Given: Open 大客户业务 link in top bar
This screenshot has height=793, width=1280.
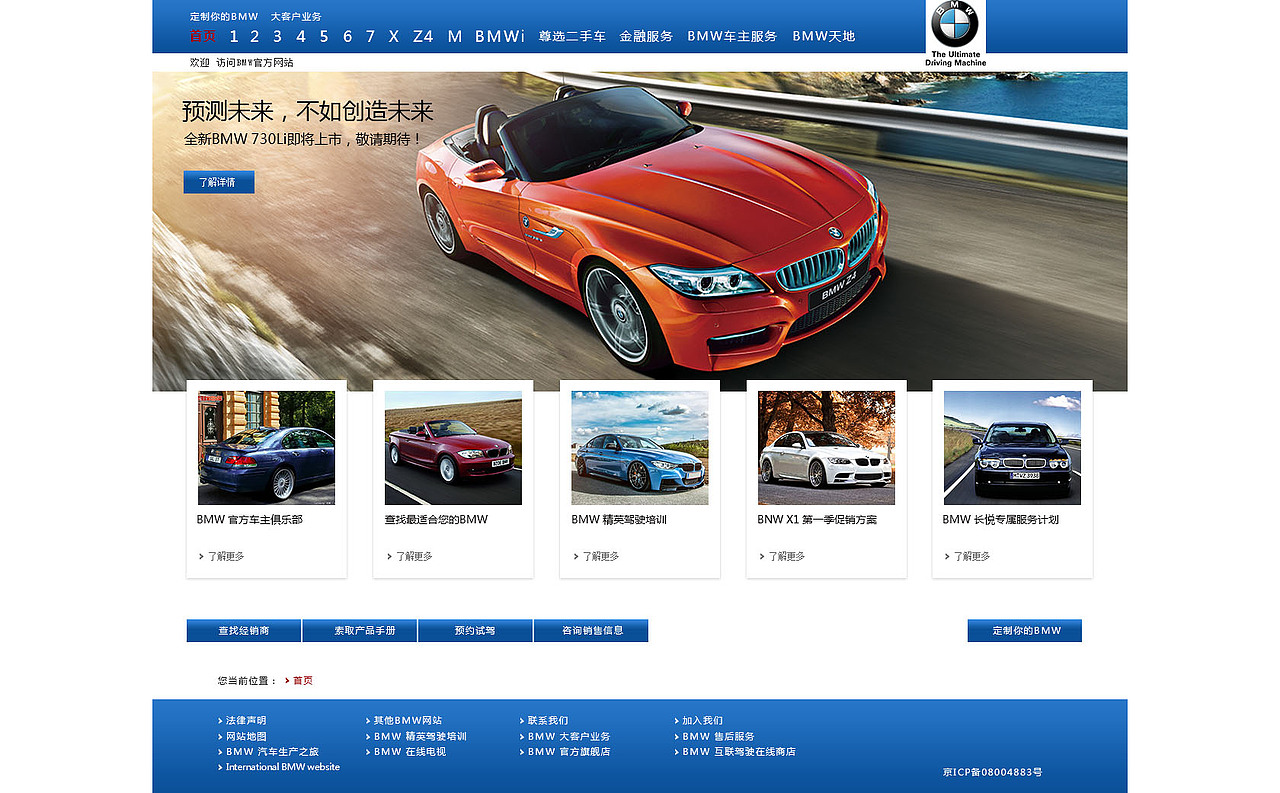Looking at the screenshot, I should tap(296, 17).
